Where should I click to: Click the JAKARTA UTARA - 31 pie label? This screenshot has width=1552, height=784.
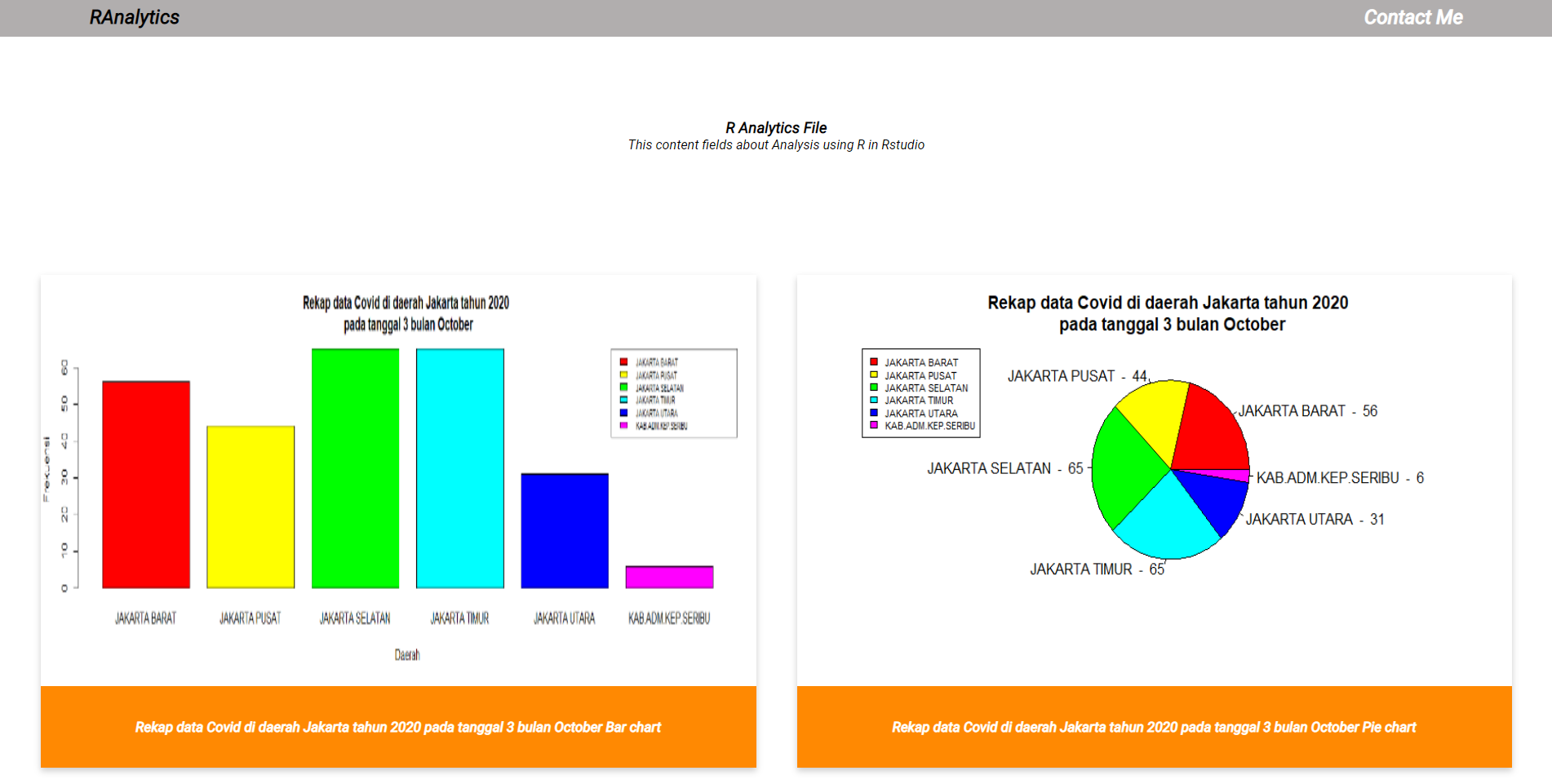[1315, 518]
